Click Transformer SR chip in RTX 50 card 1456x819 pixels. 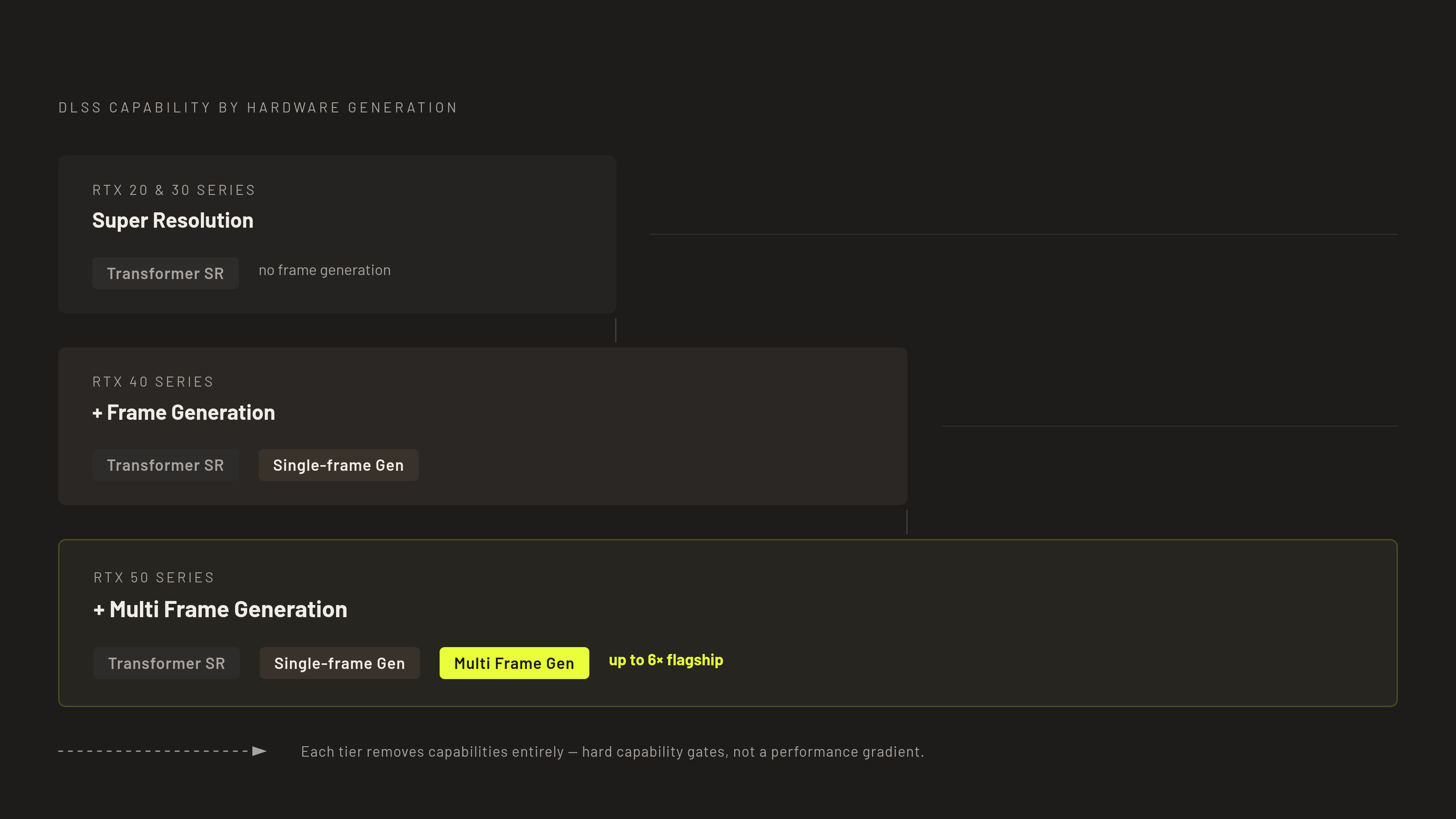coord(167,663)
